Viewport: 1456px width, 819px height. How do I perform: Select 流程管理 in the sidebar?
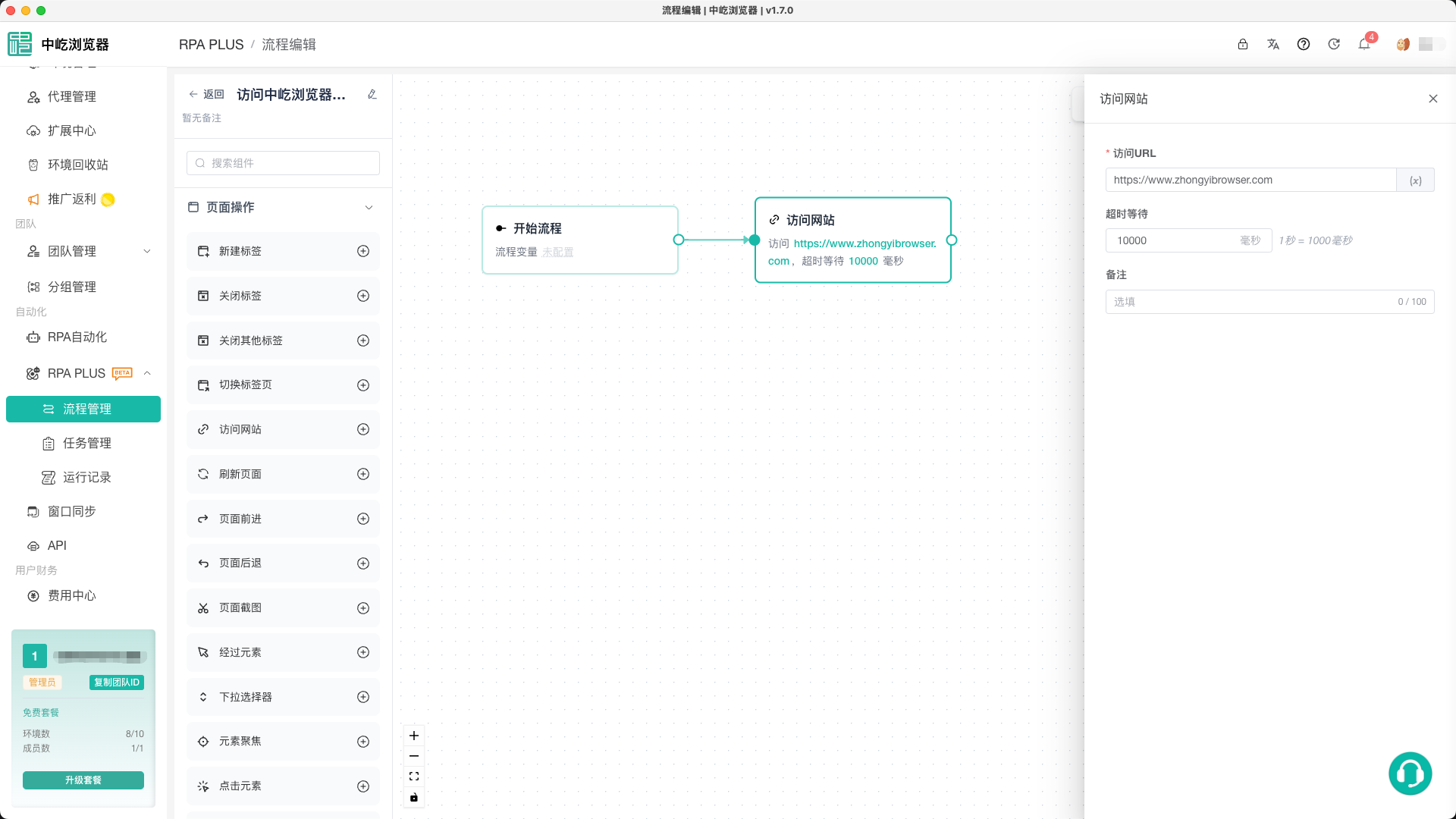83,409
